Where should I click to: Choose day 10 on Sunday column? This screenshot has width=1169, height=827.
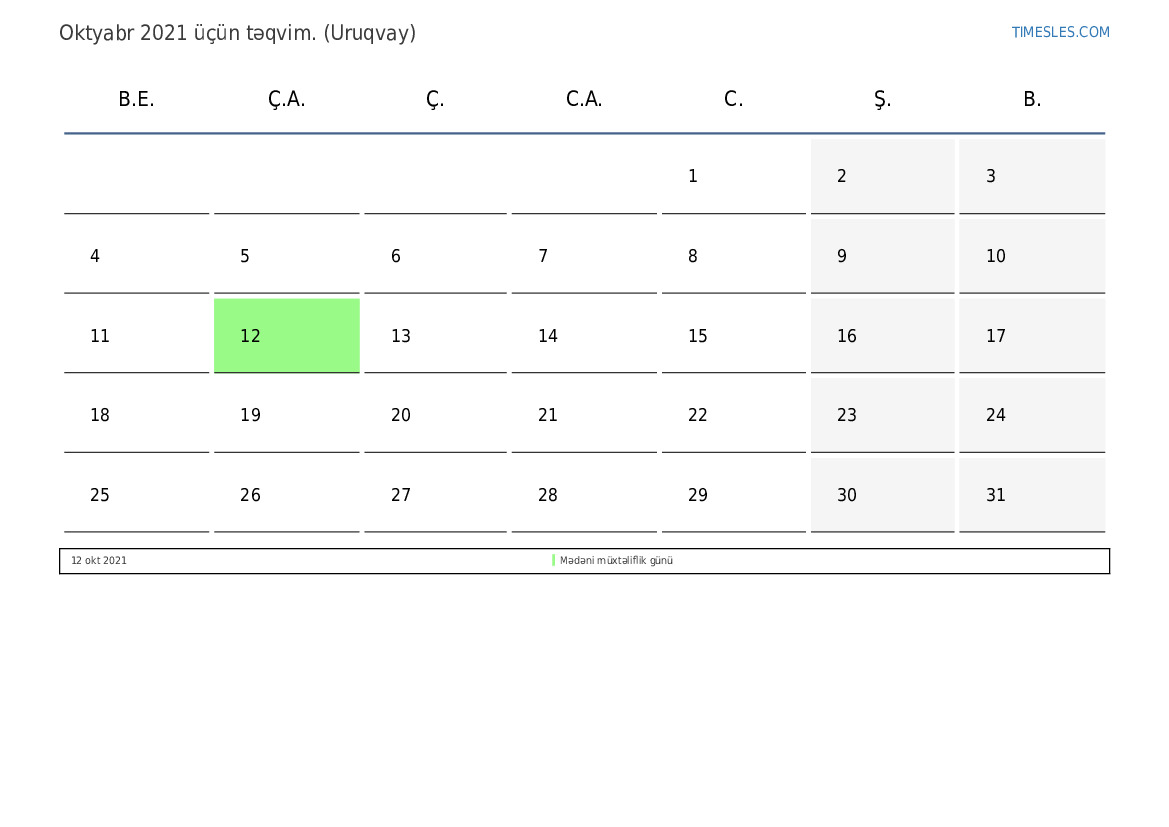[1032, 256]
